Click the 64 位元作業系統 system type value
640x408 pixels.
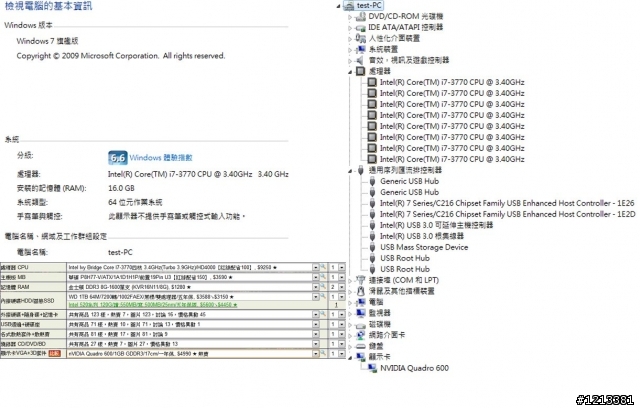pyautogui.click(x=135, y=202)
